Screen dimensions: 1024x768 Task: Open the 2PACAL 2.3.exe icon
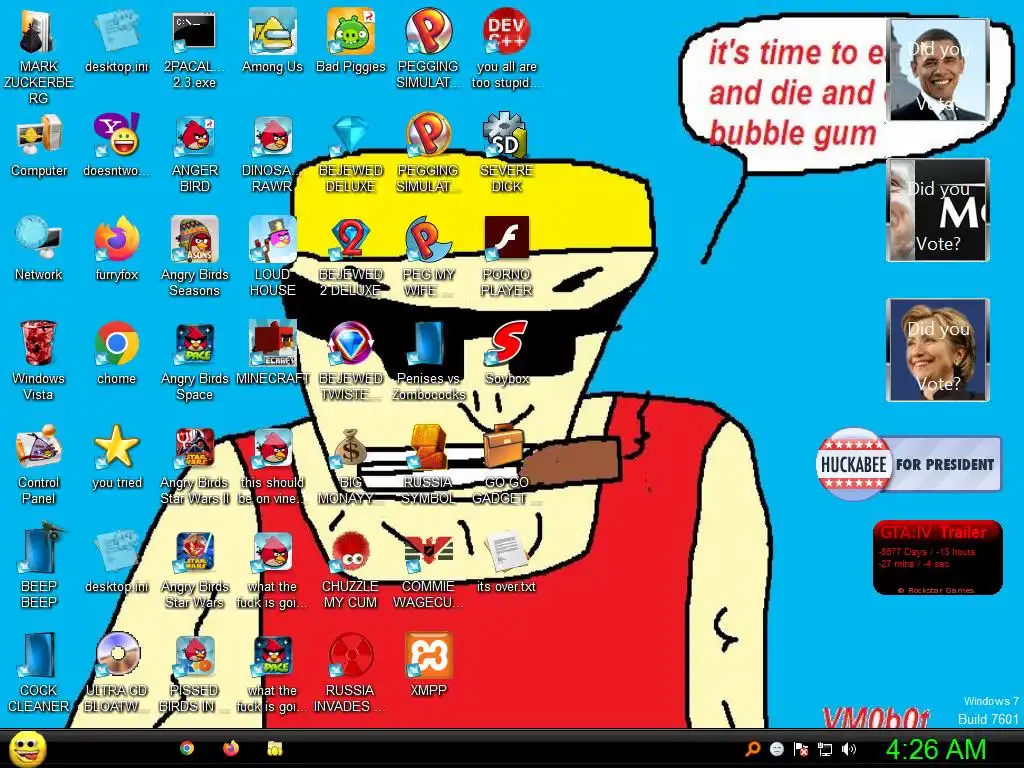click(194, 32)
